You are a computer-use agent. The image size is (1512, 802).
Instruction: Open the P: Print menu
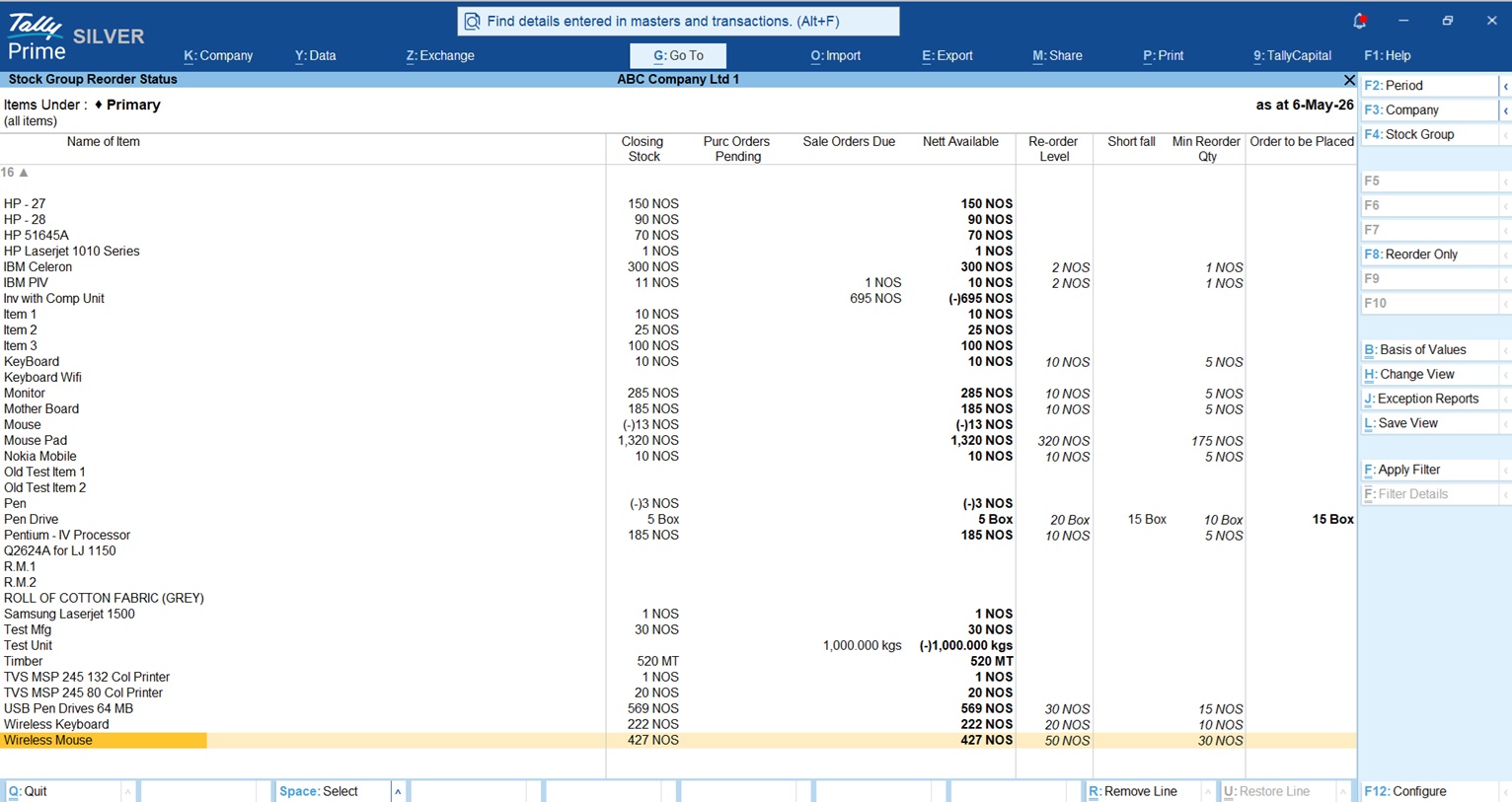click(x=1164, y=56)
